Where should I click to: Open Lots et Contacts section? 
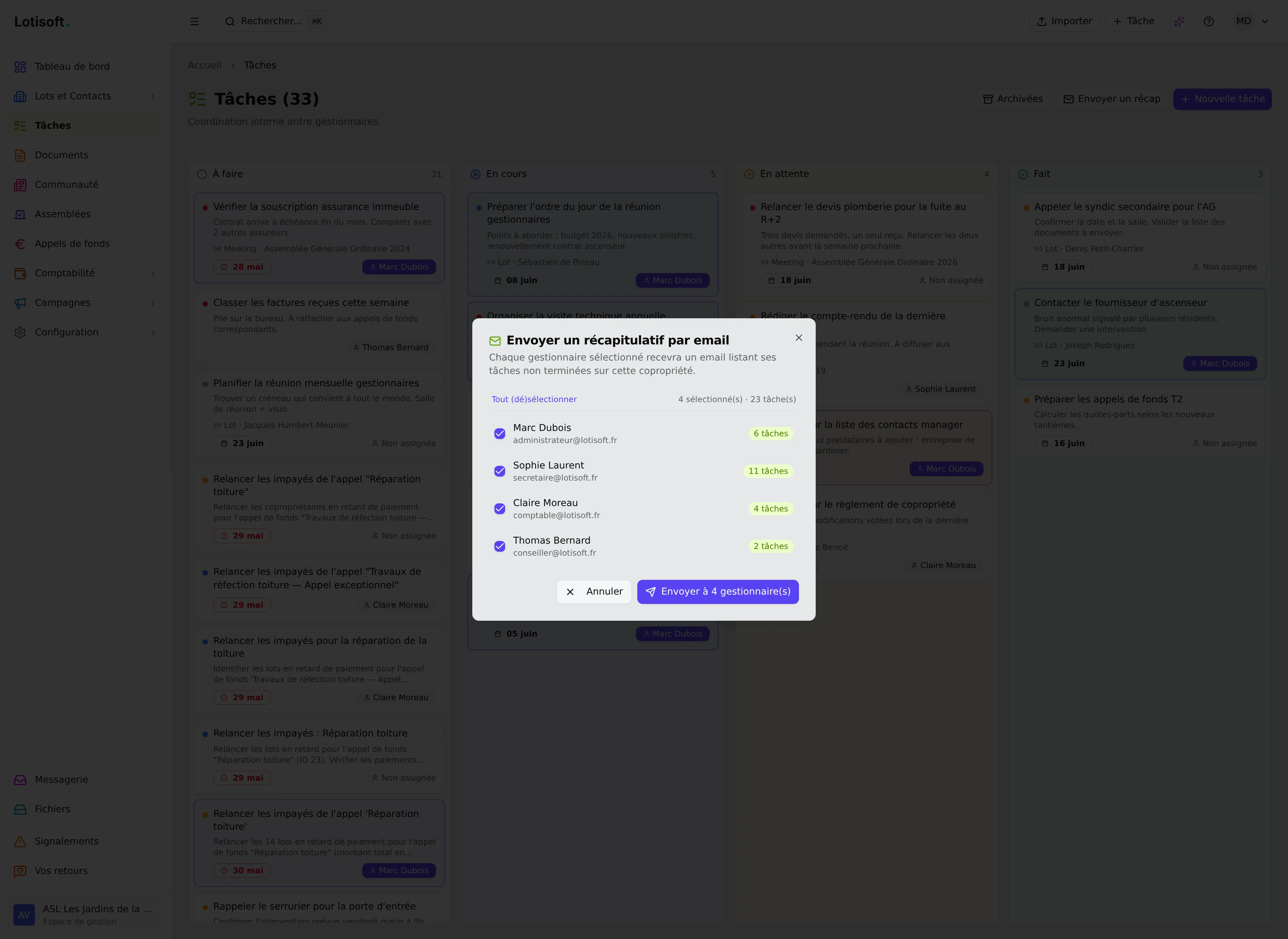85,96
